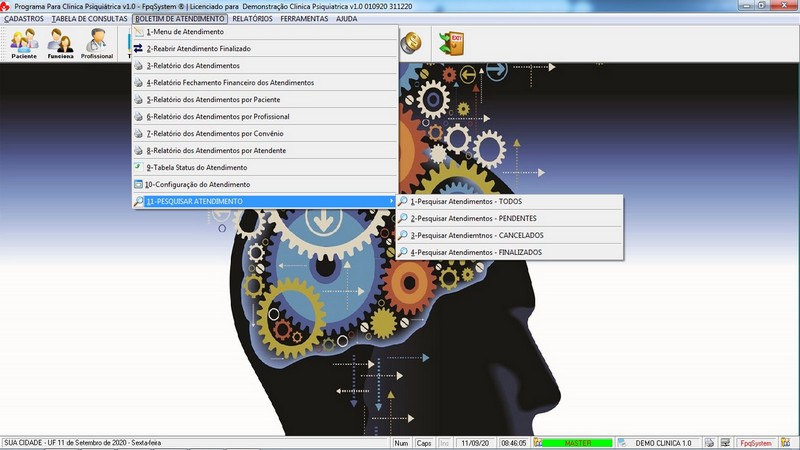Click the computer monitor icon in status bar
800x450 pixels.
(x=725, y=443)
